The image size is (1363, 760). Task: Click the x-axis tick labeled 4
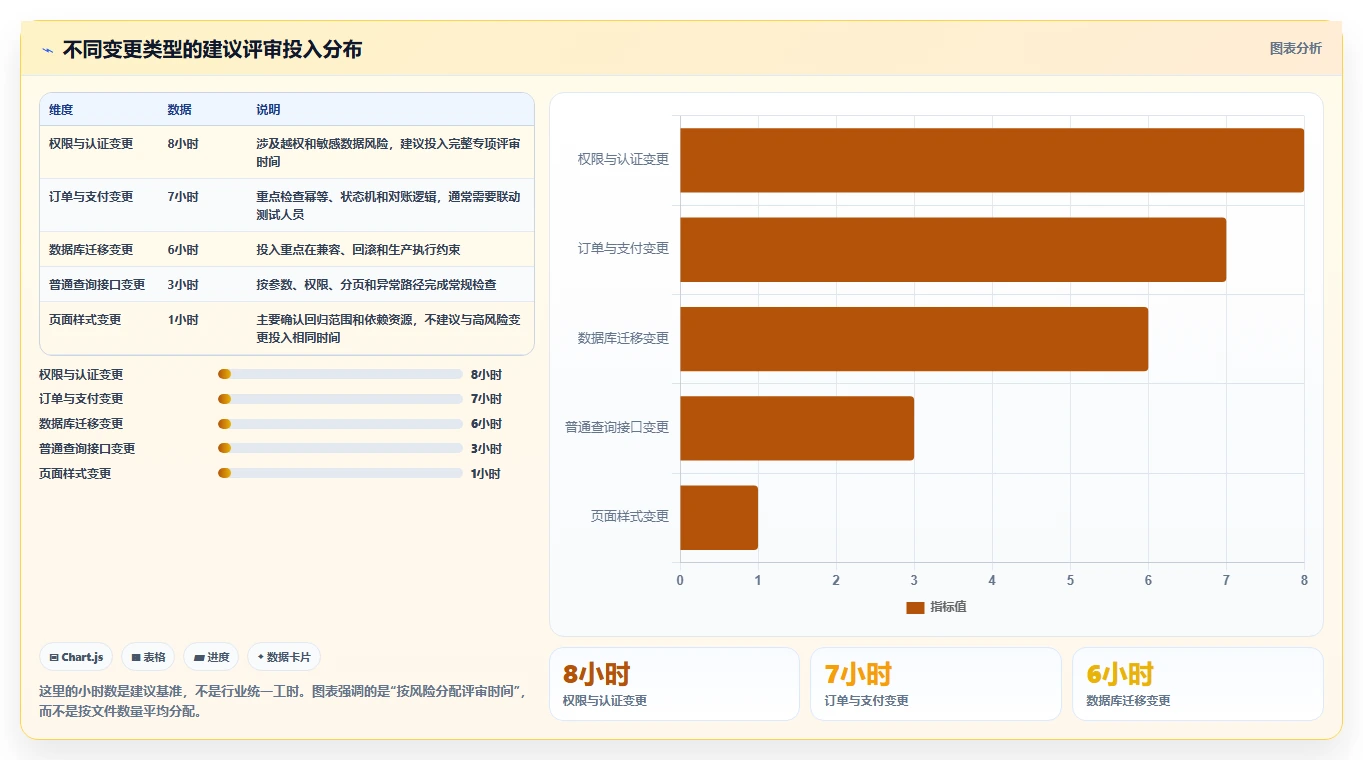(x=992, y=581)
